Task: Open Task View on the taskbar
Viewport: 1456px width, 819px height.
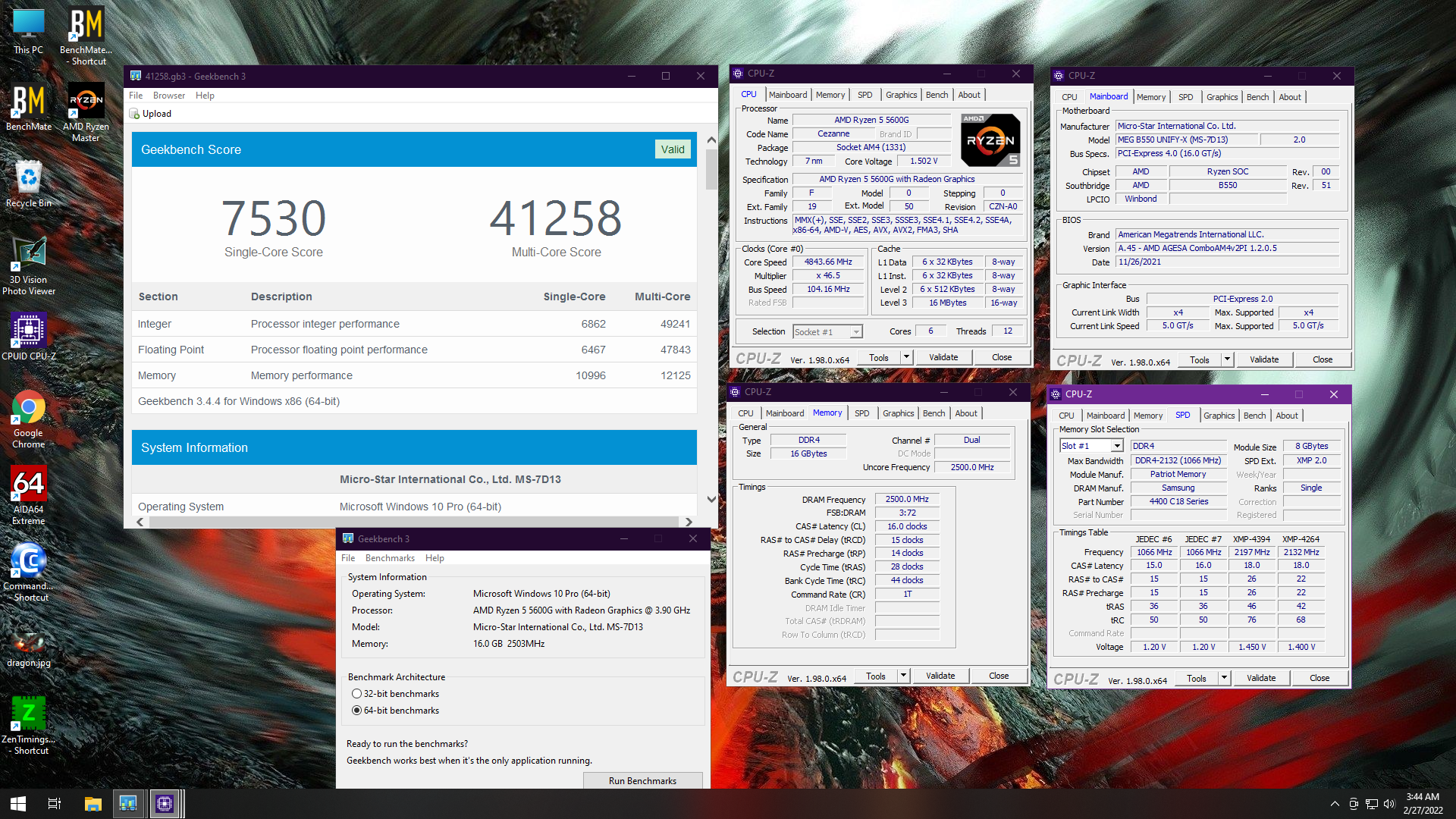Action: pos(55,804)
